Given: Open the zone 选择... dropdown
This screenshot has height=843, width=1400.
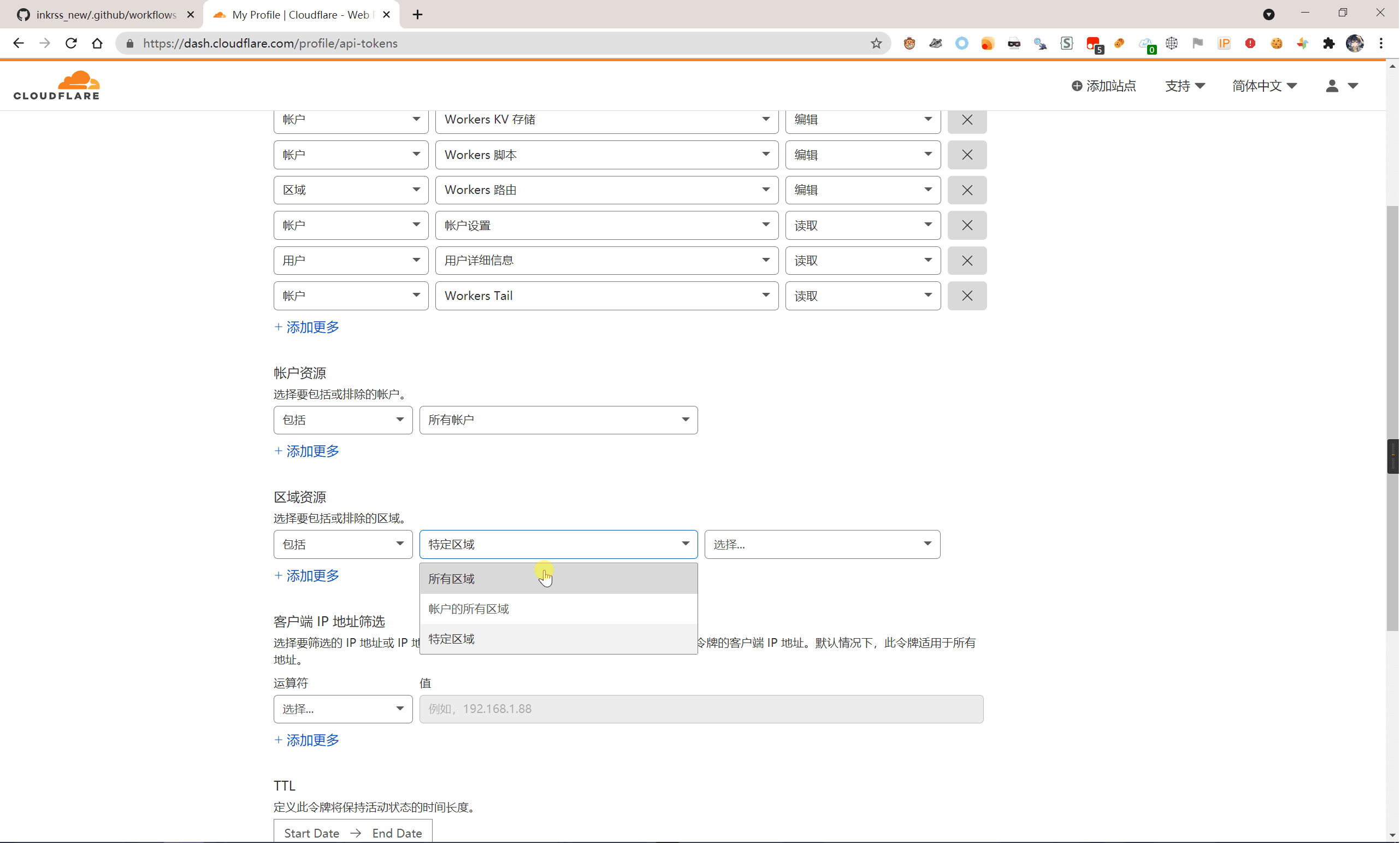Looking at the screenshot, I should tap(823, 545).
